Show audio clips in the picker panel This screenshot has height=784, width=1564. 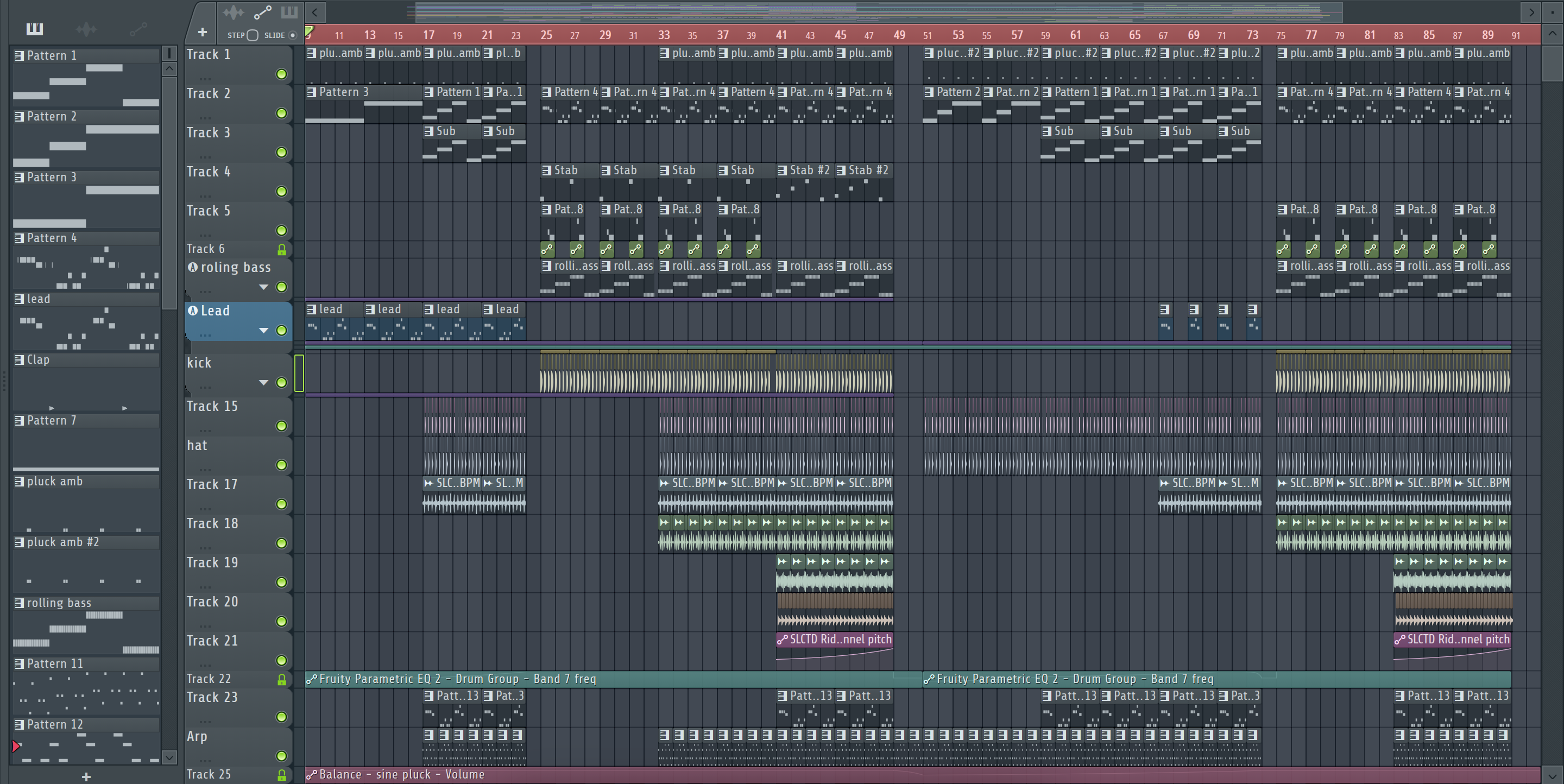coord(86,29)
